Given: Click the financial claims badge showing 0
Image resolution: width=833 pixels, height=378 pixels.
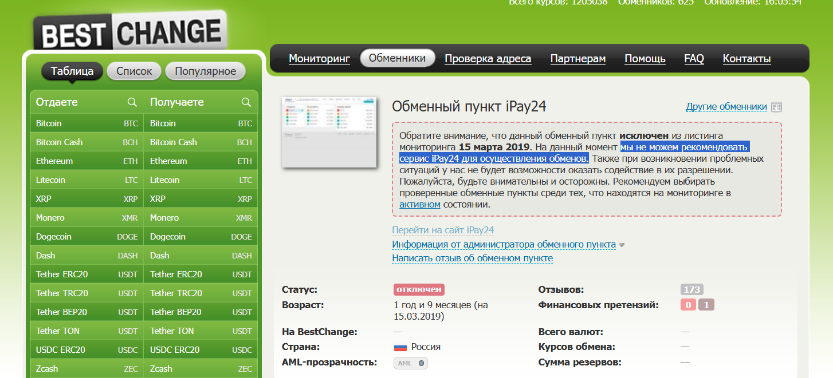Looking at the screenshot, I should (688, 305).
